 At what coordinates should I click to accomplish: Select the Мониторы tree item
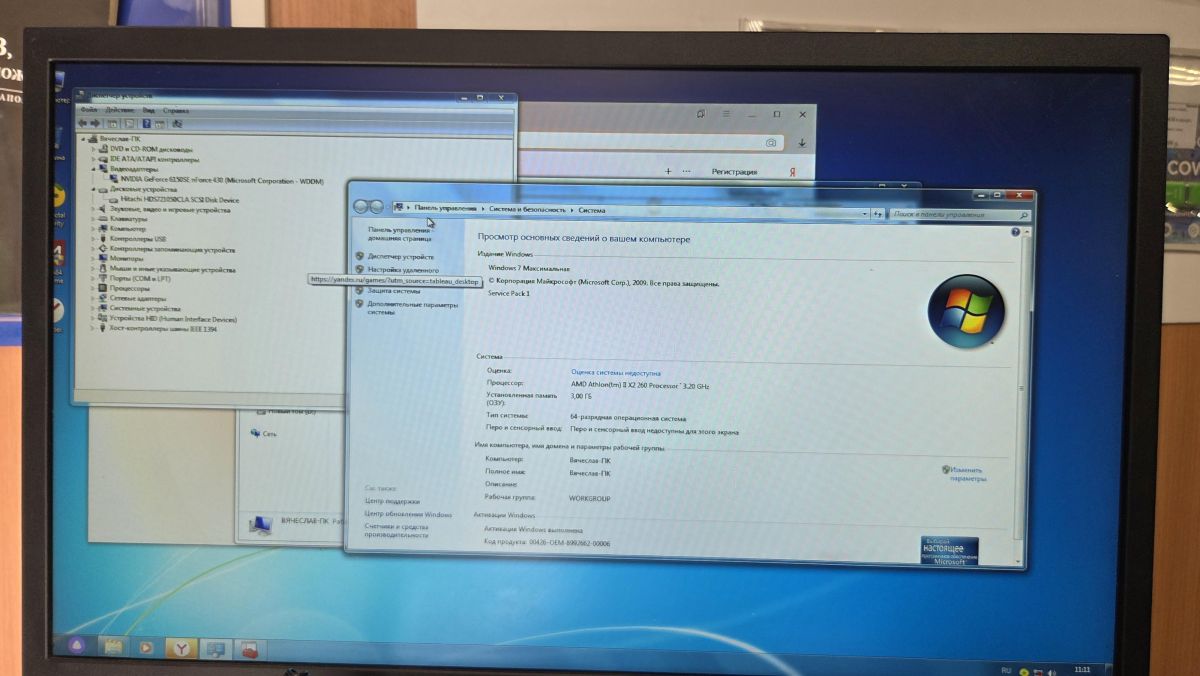click(127, 259)
